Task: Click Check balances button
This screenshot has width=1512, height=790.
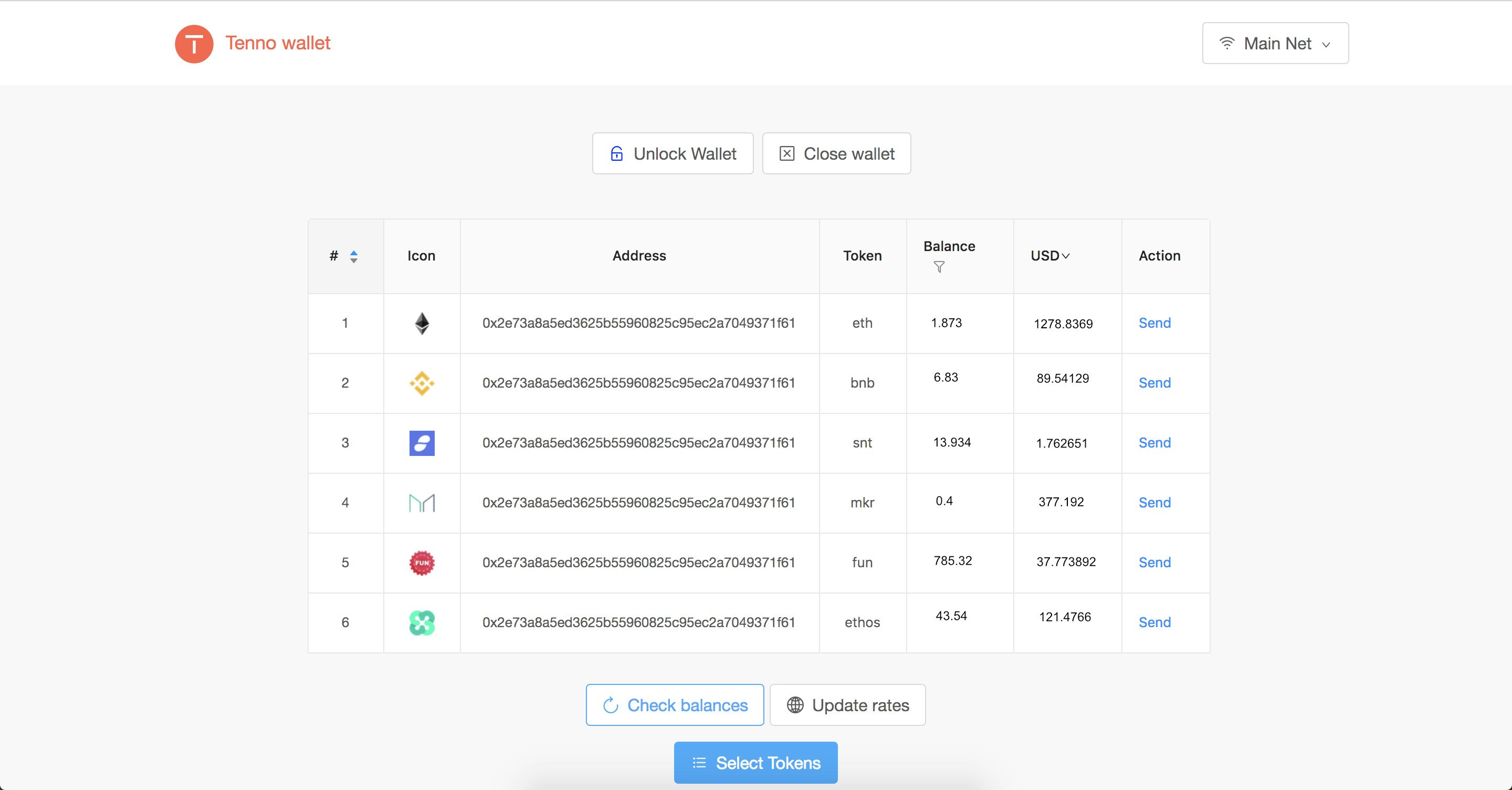Action: tap(675, 705)
